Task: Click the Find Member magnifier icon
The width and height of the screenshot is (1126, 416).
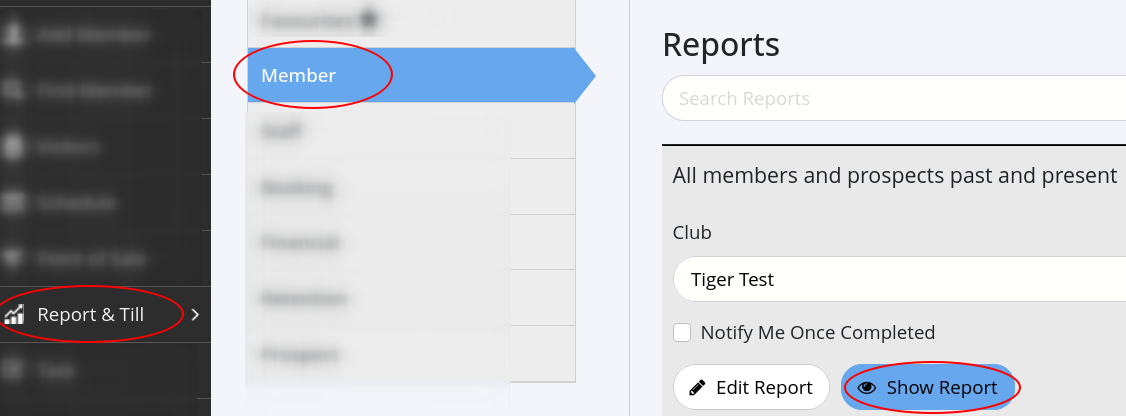Action: pyautogui.click(x=14, y=91)
